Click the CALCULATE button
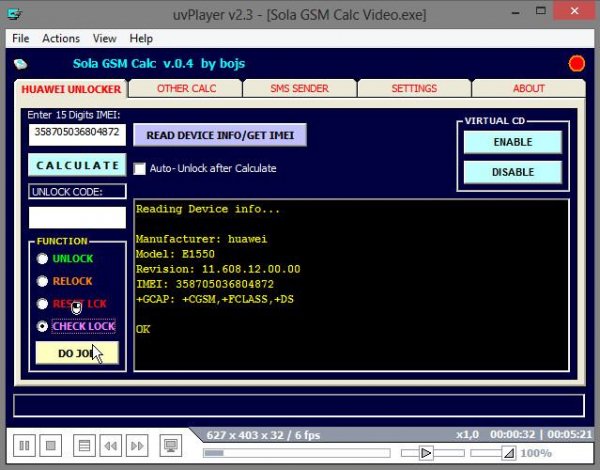This screenshot has height=470, width=600. click(x=77, y=165)
